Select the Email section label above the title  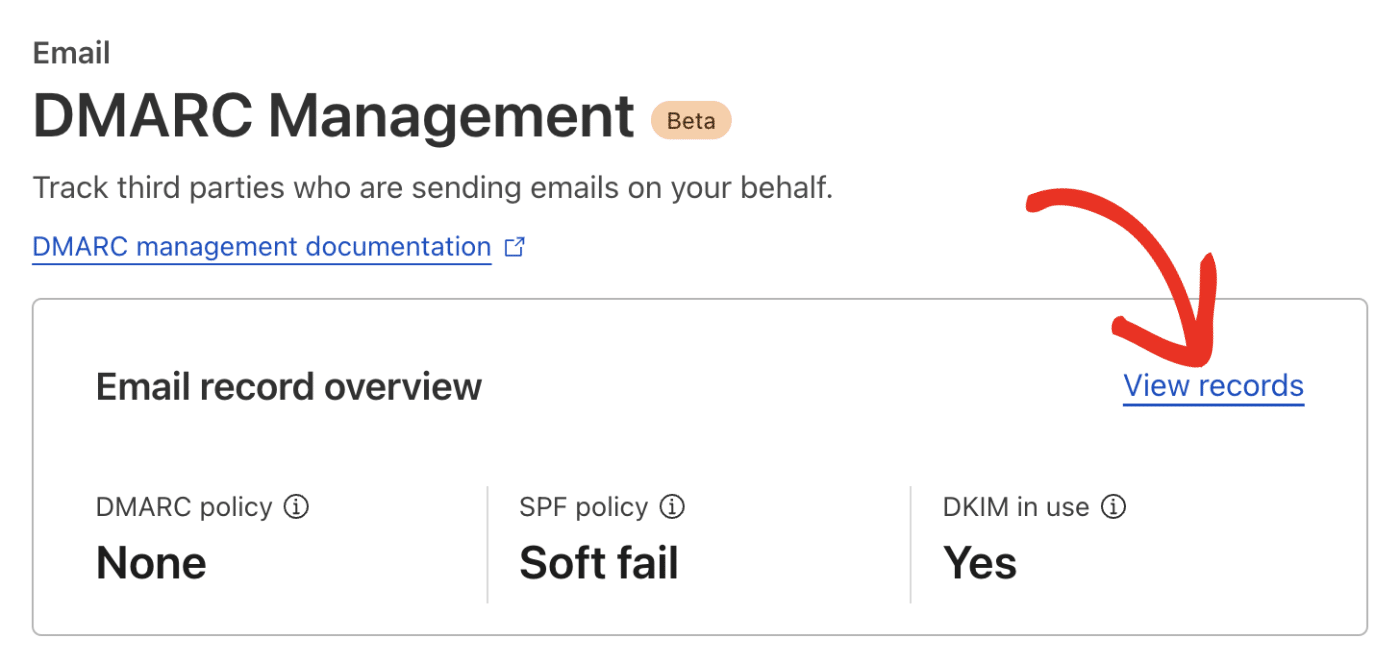coord(72,53)
